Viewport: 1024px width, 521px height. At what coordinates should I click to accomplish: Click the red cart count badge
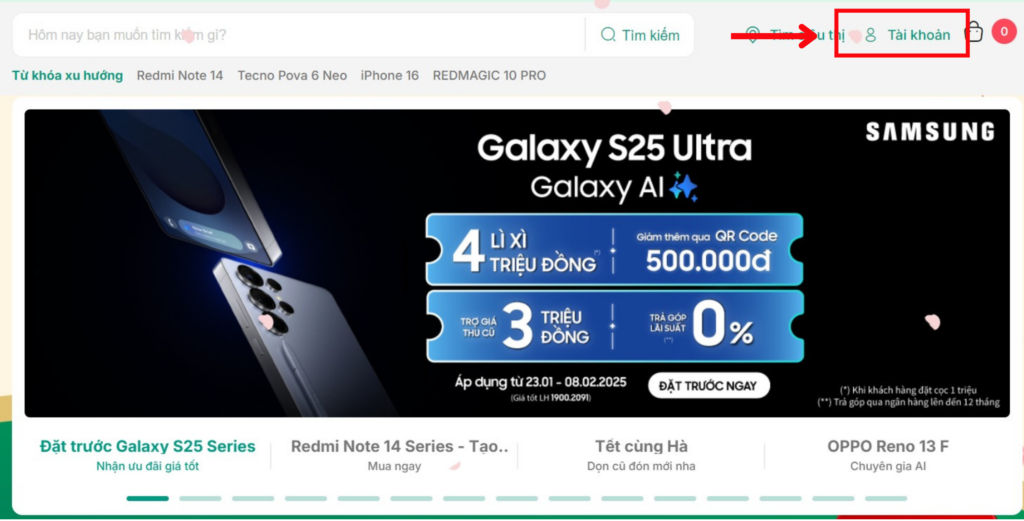(1004, 32)
